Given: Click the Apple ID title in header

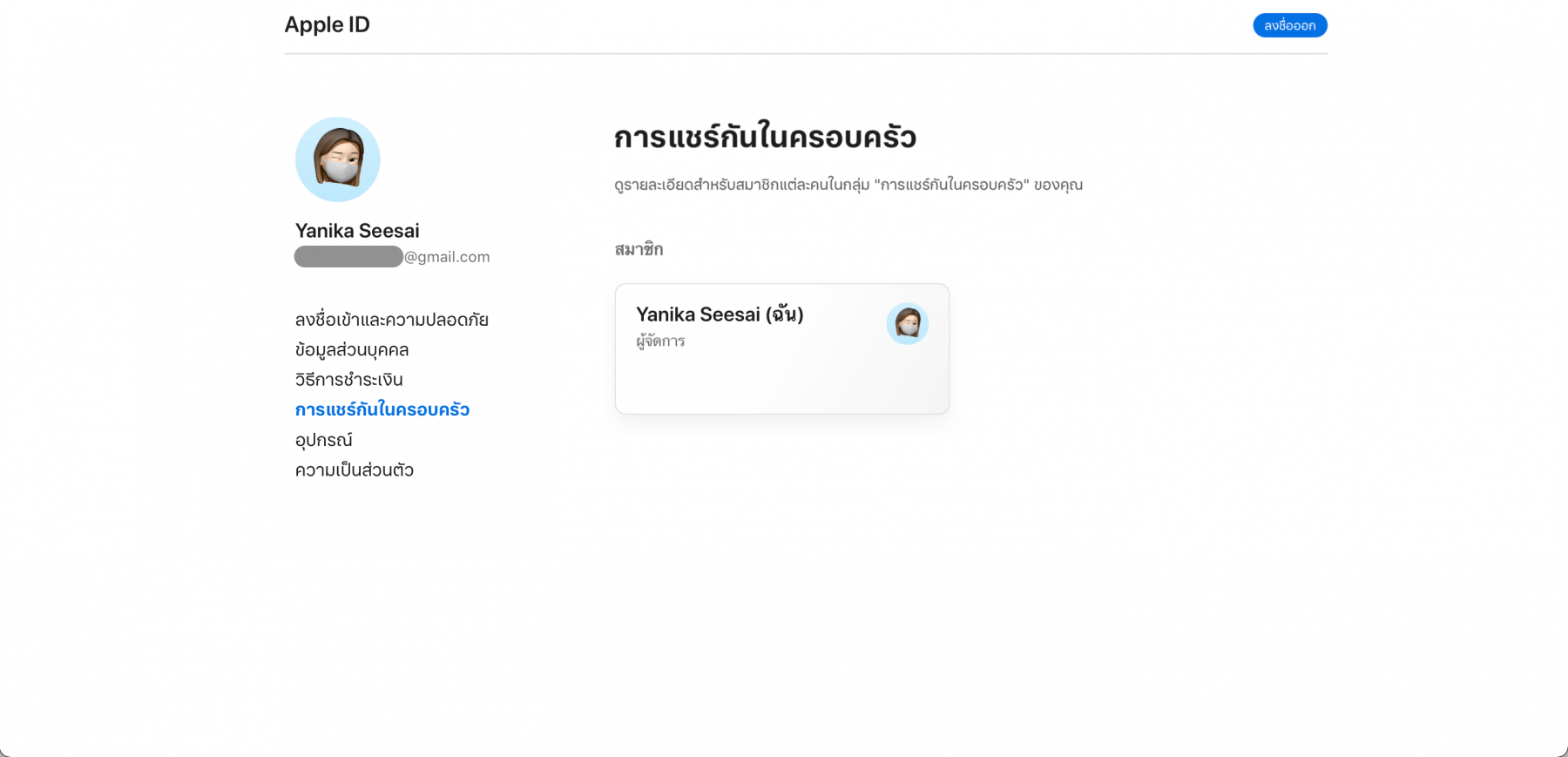Looking at the screenshot, I should tap(327, 24).
